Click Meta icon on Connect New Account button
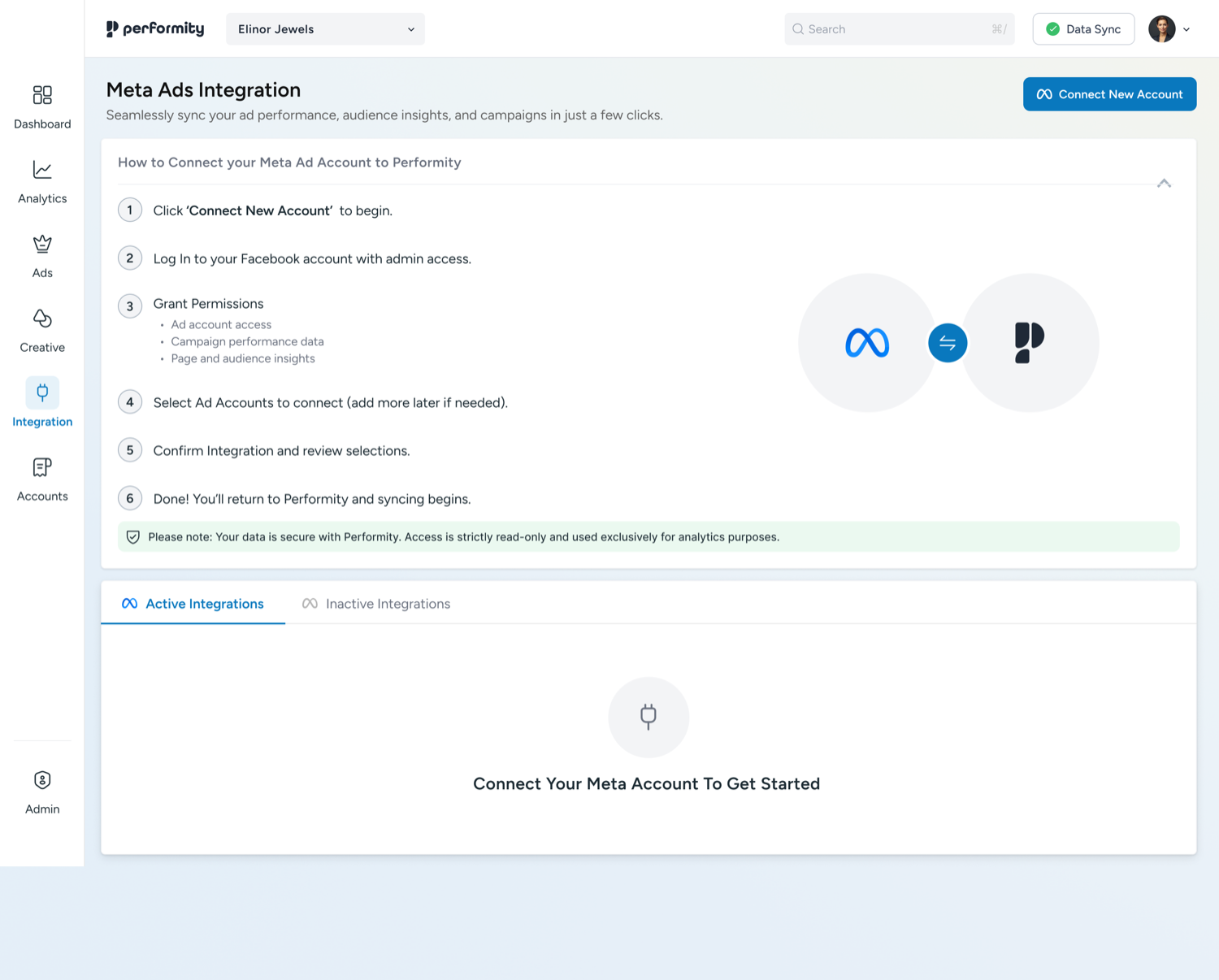 (1044, 94)
